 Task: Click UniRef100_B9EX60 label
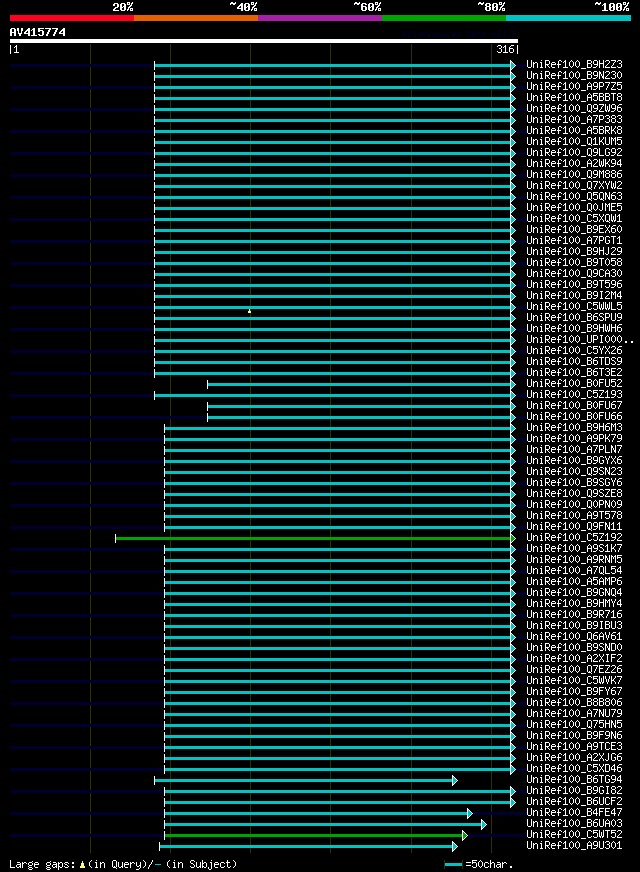574,230
